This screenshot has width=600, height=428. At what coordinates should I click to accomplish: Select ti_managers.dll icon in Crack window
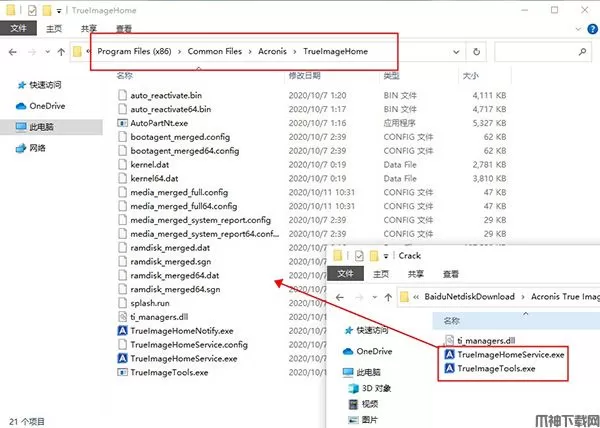point(450,340)
